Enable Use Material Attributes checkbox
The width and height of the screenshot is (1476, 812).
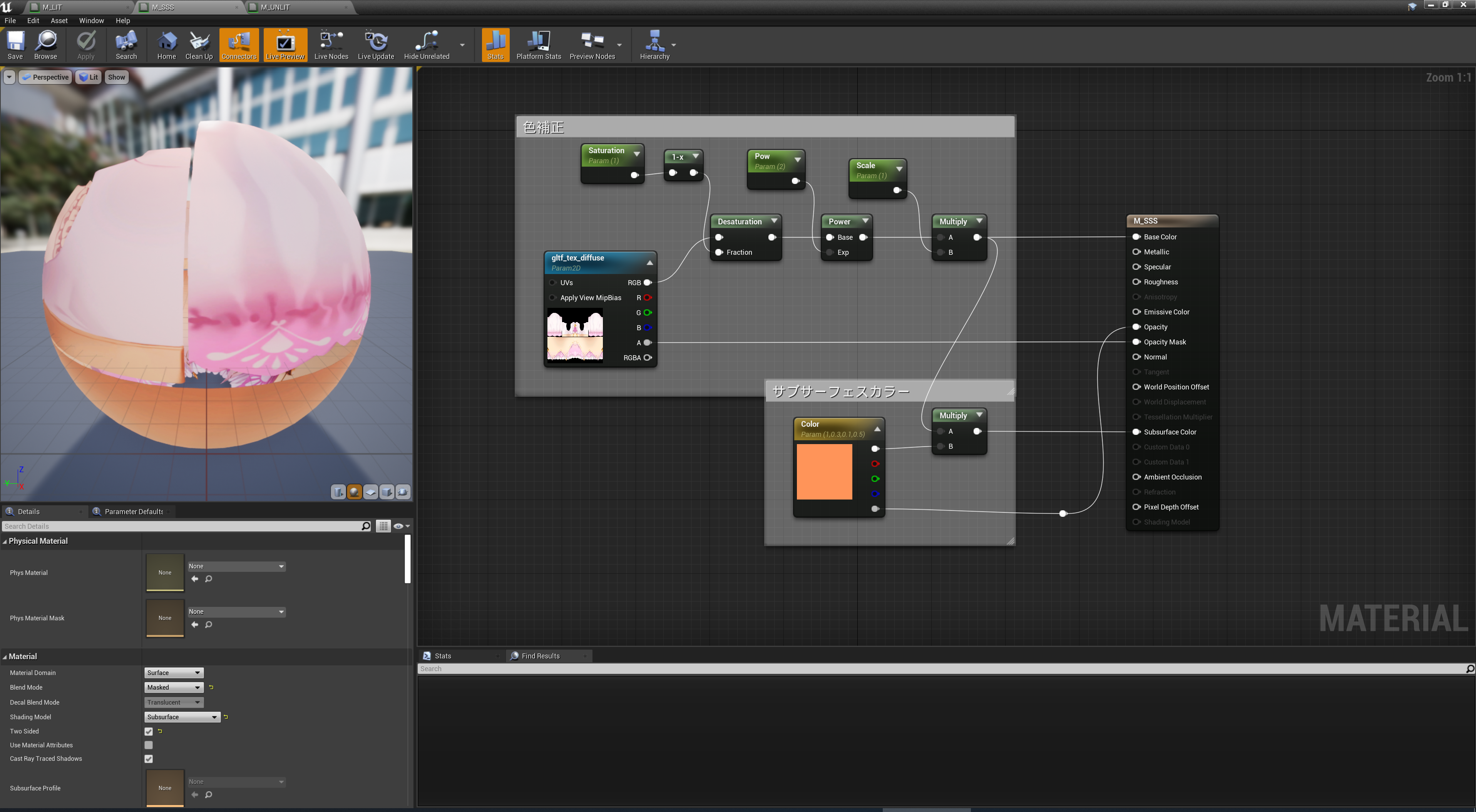point(148,745)
